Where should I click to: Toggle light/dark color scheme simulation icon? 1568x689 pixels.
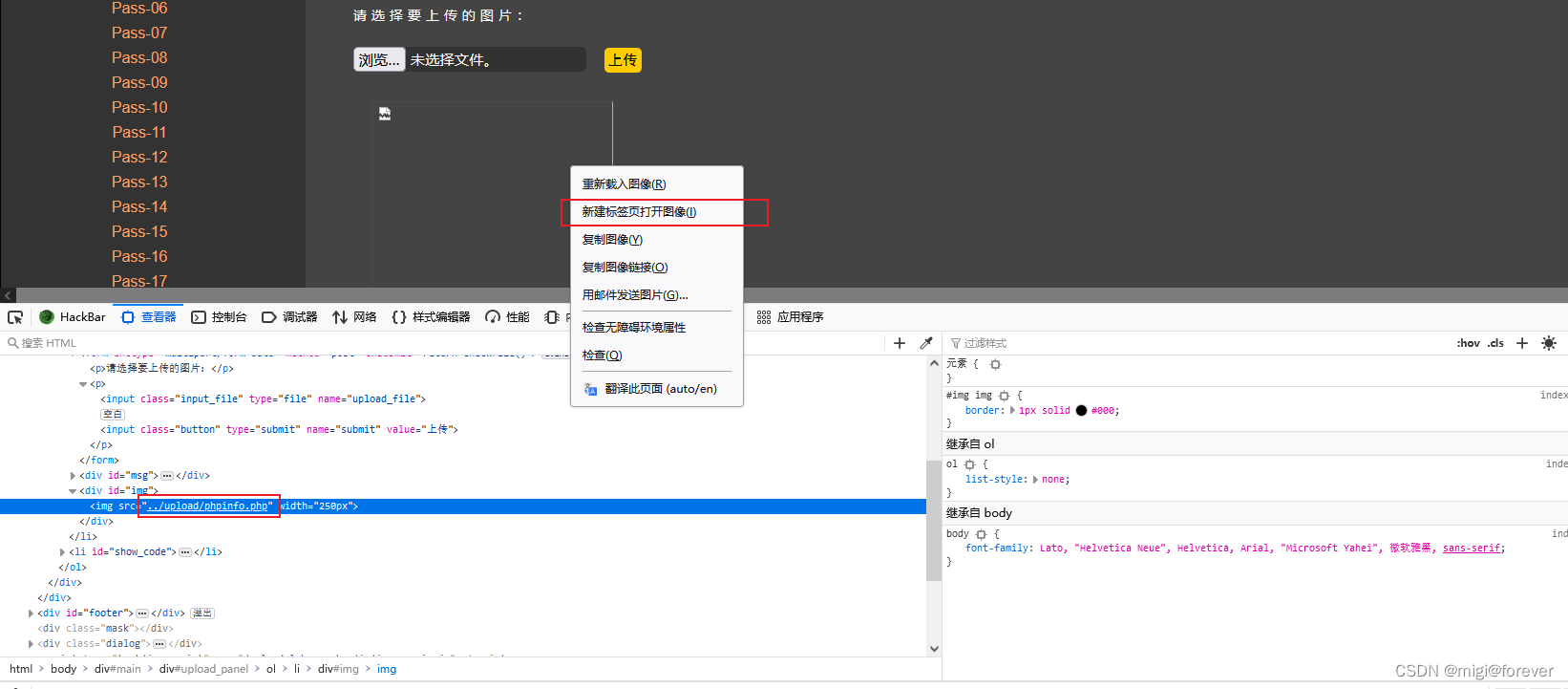tap(1548, 343)
